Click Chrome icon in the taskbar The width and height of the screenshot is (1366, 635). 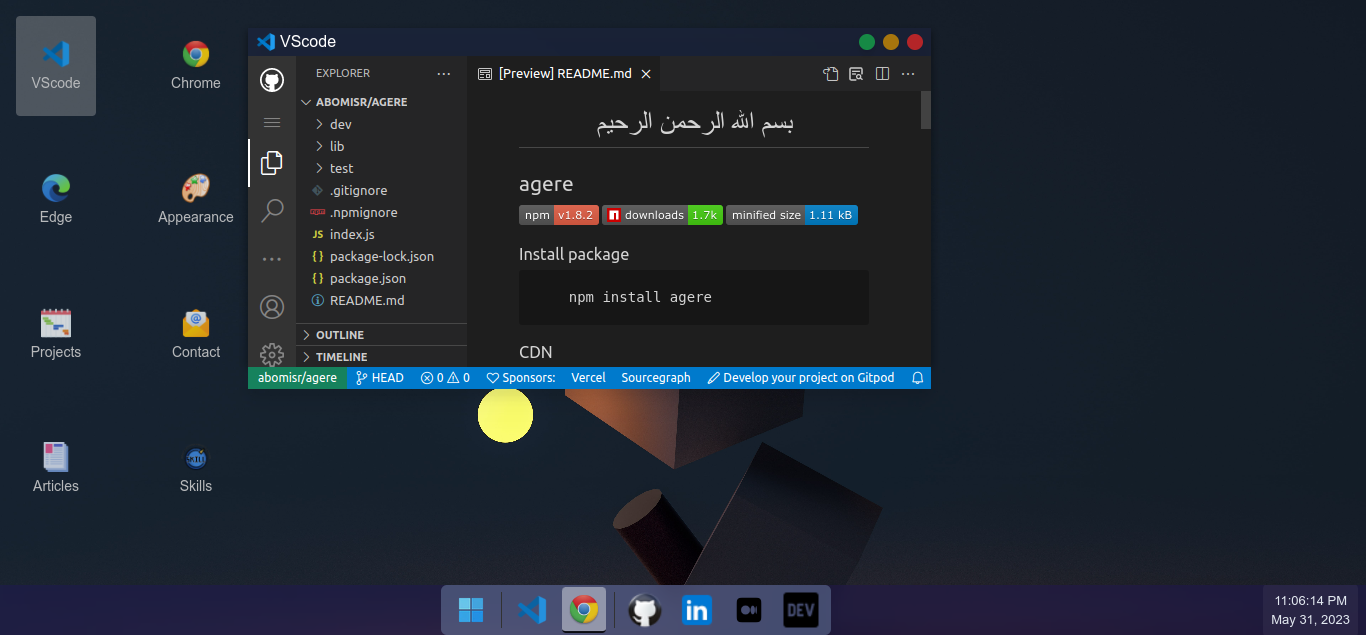[x=584, y=610]
